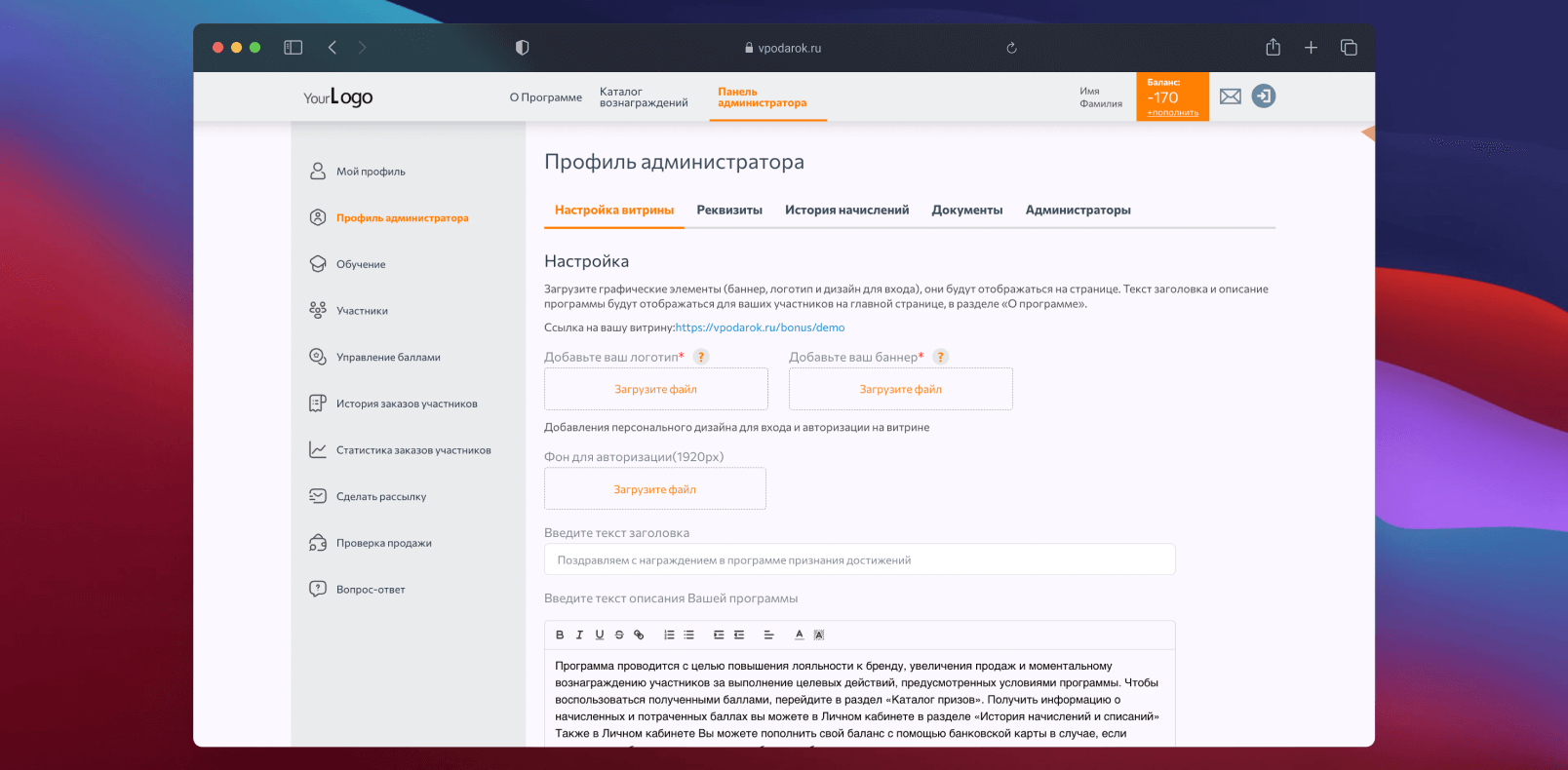Go back with Safari's back arrow
Screen dimensions: 1568x770
(x=333, y=48)
